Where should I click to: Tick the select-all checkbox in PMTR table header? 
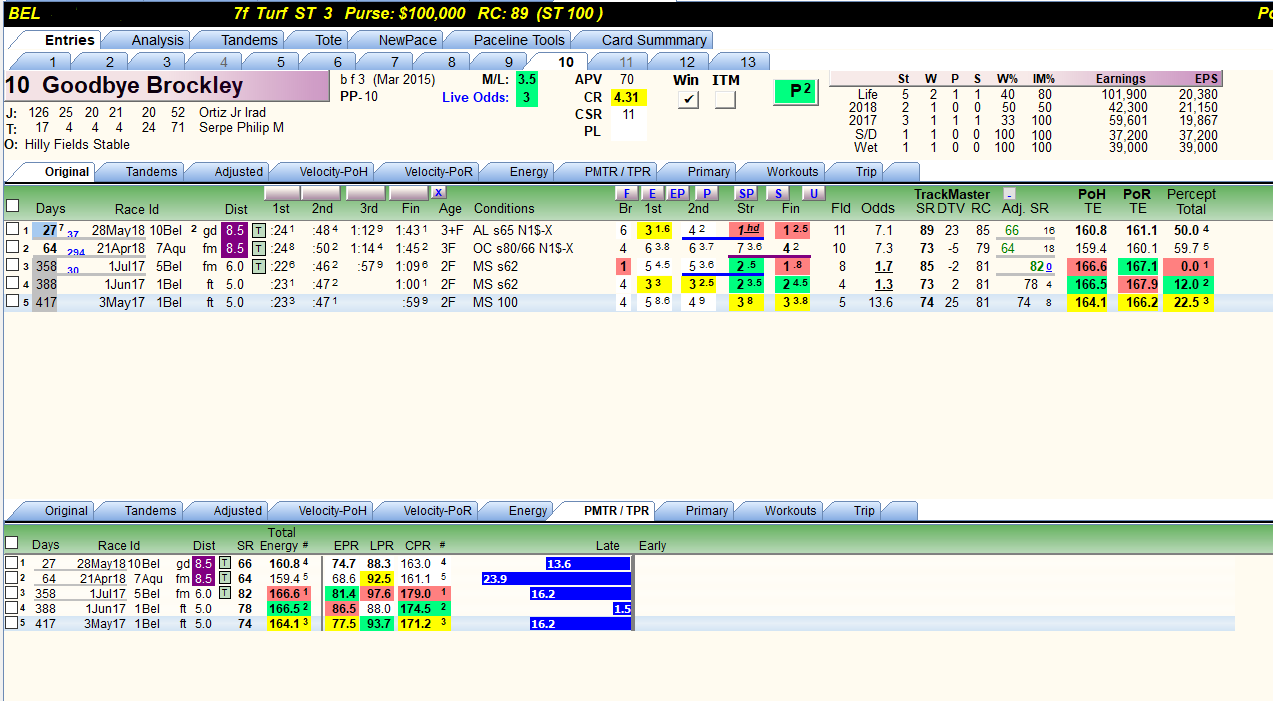(x=11, y=543)
